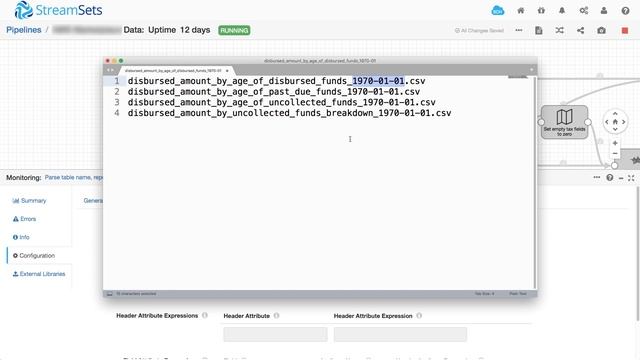The height and width of the screenshot is (360, 640).
Task: Open monitoring panel ellipsis menu
Action: 597,178
